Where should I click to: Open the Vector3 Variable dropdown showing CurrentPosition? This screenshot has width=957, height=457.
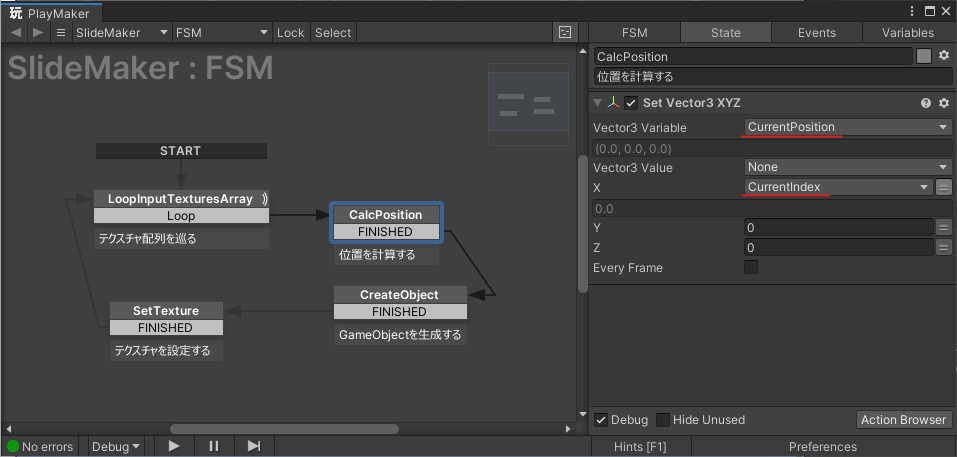(x=848, y=127)
